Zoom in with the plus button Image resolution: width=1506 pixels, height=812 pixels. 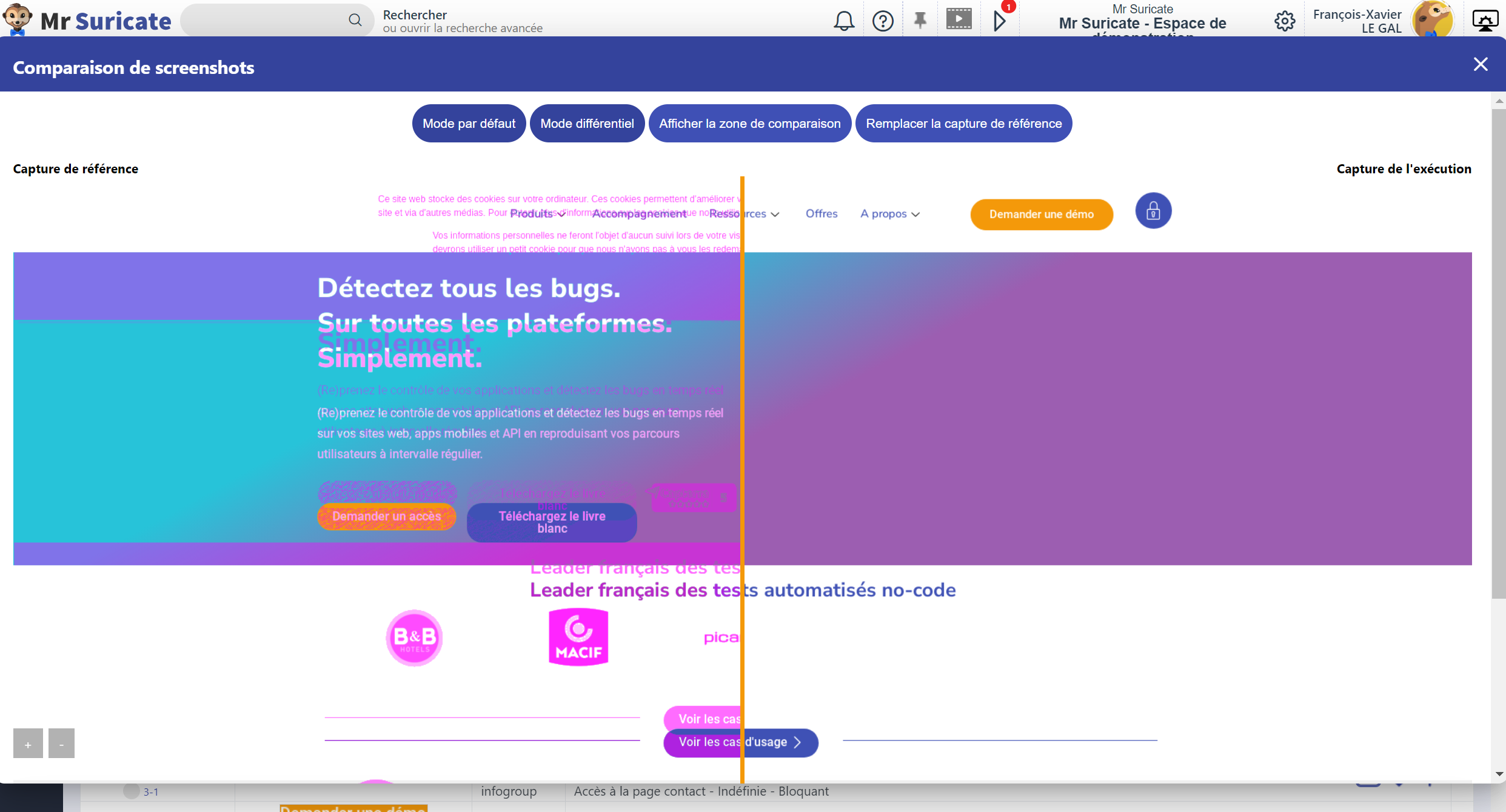(x=28, y=744)
